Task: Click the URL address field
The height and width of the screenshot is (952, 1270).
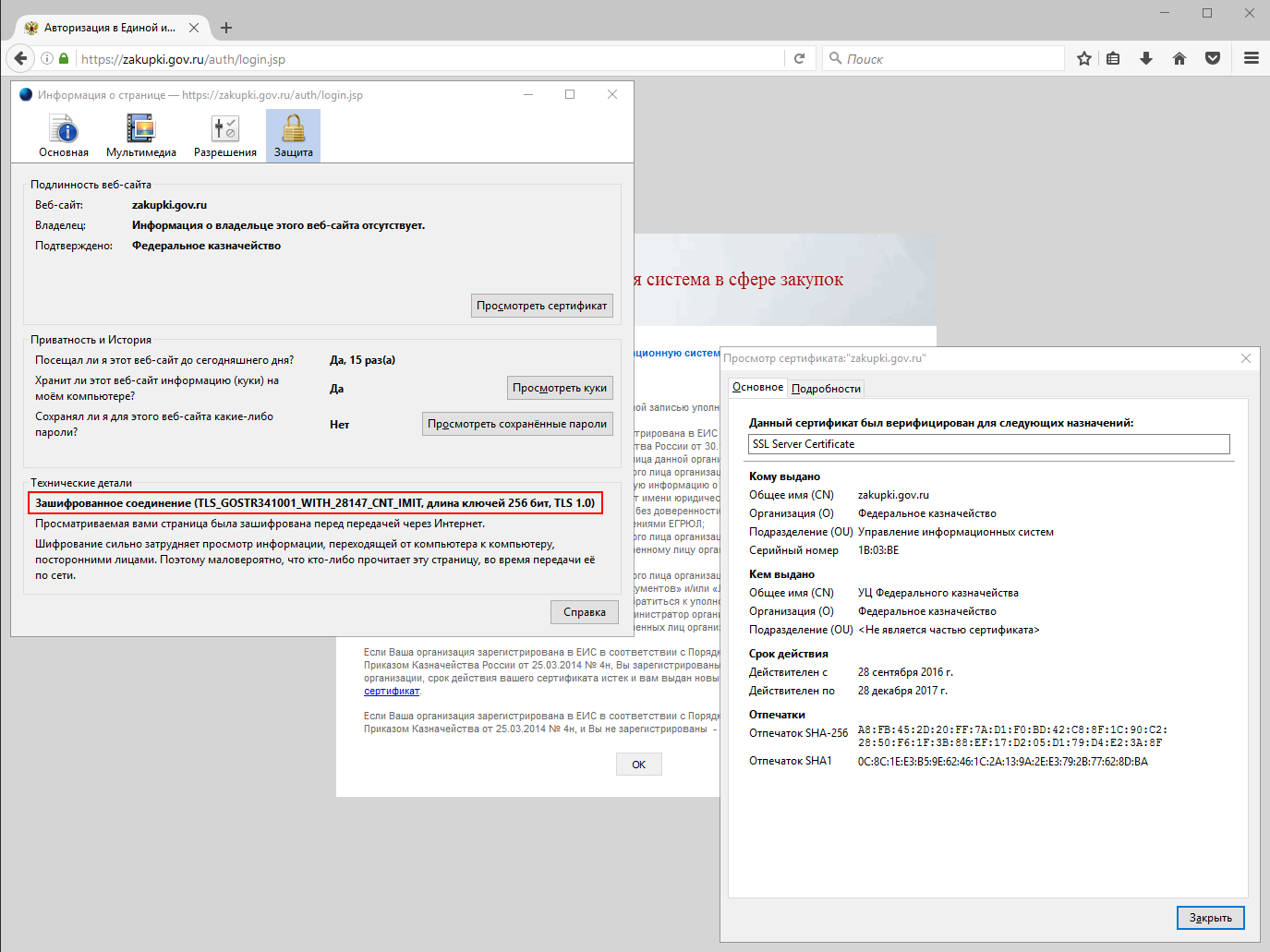Action: [x=429, y=59]
